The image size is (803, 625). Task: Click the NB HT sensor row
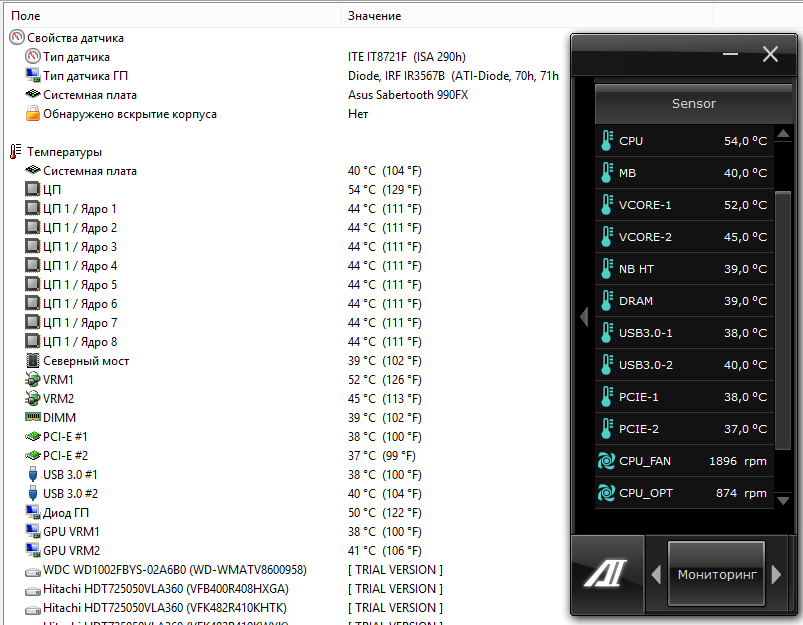point(684,268)
